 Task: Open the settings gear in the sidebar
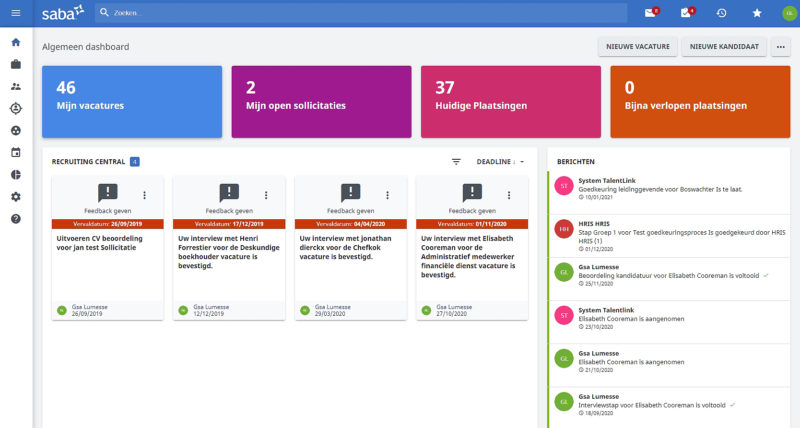(x=15, y=196)
